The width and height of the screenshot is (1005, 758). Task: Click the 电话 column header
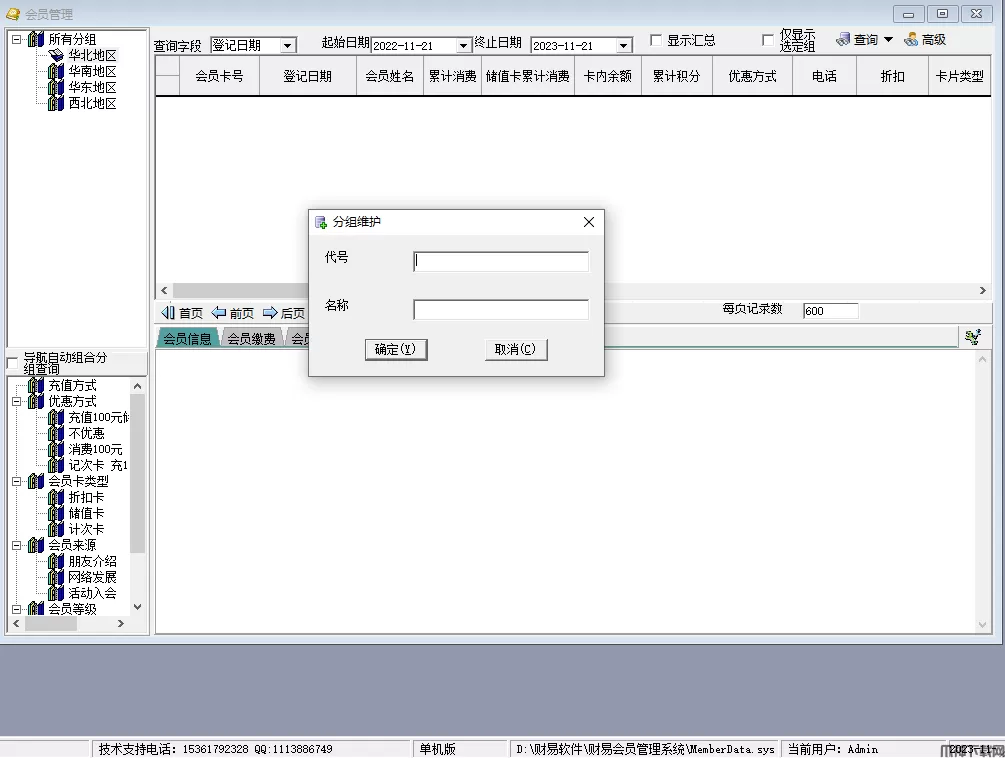[x=824, y=76]
